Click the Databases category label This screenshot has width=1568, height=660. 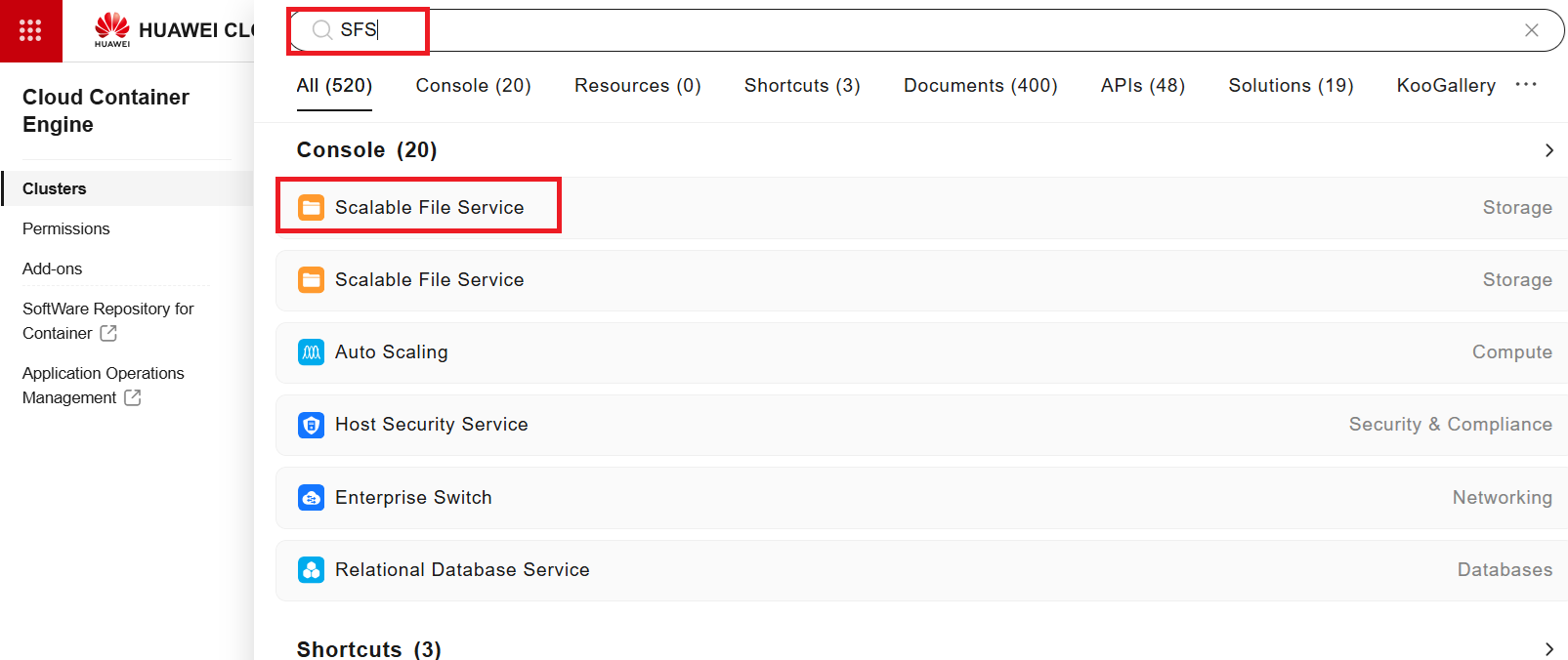[1504, 570]
